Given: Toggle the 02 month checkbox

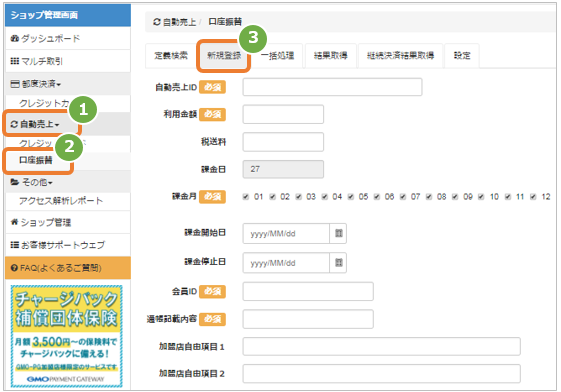Looking at the screenshot, I should pos(272,197).
